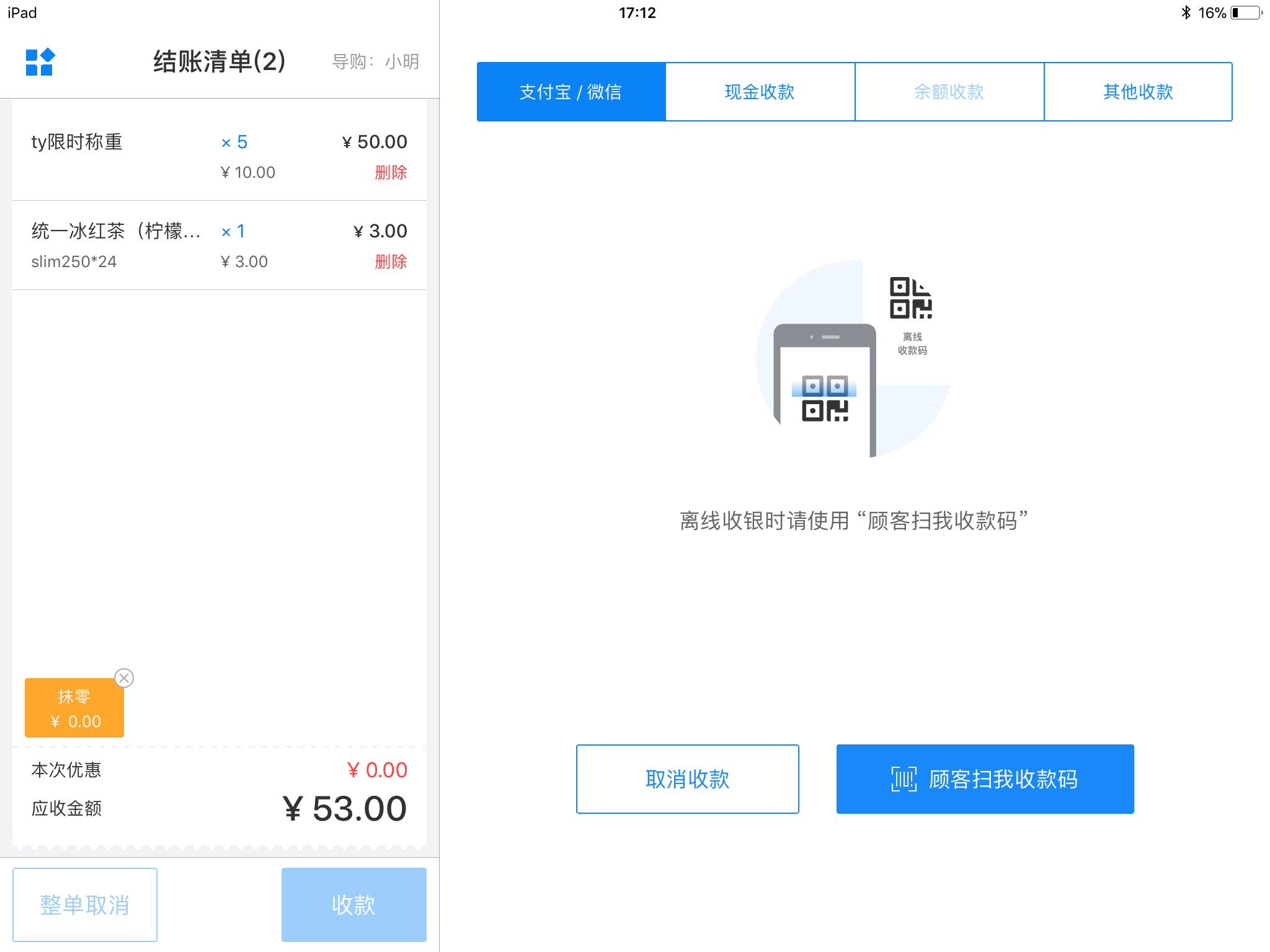Tap the 本次优惠 ¥ 0.00 discount value
This screenshot has height=952, width=1270.
click(x=377, y=770)
